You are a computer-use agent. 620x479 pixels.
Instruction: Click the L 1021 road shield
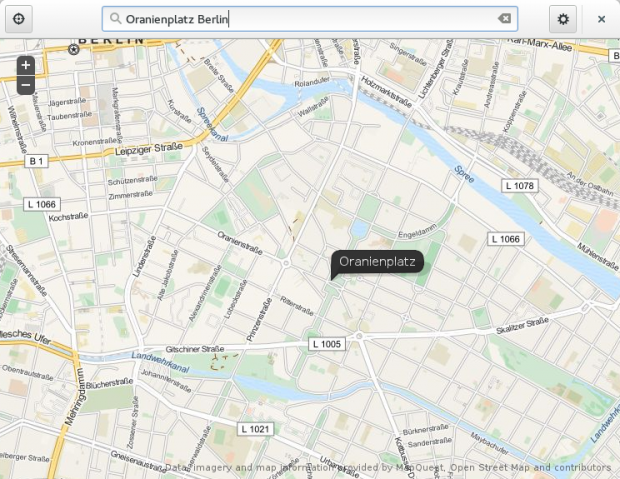[x=255, y=428]
